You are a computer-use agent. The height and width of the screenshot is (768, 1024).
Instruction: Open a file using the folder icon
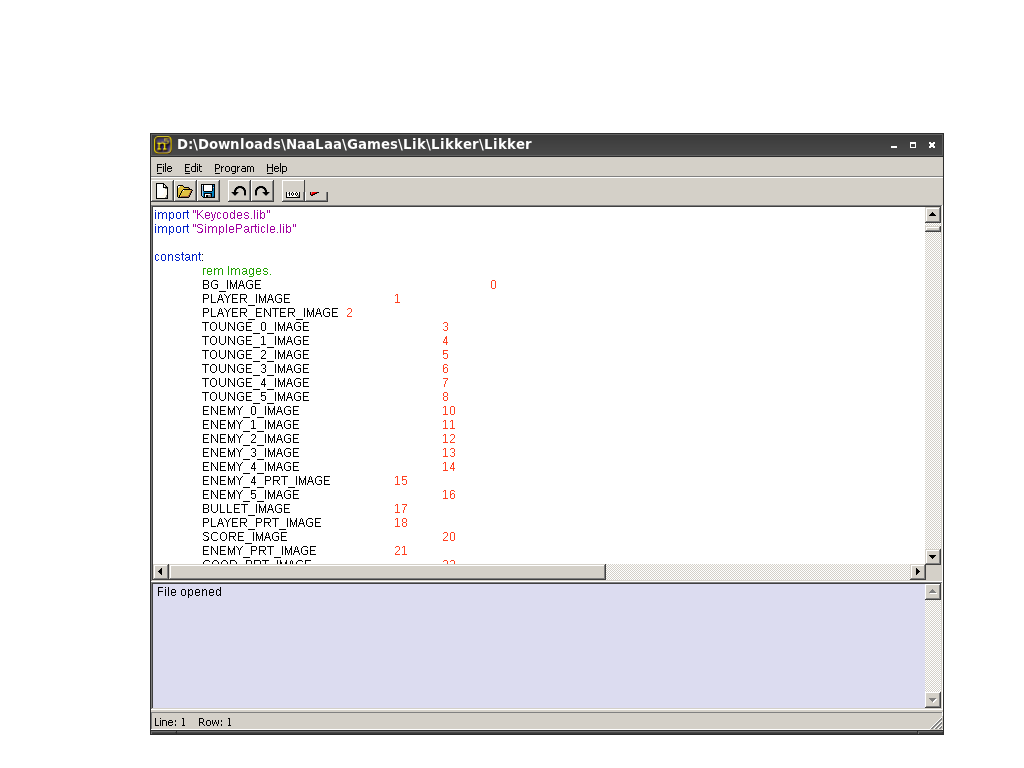[185, 191]
